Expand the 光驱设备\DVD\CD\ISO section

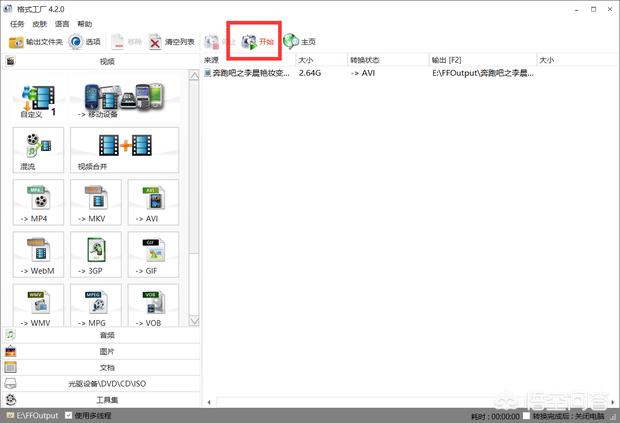click(106, 383)
